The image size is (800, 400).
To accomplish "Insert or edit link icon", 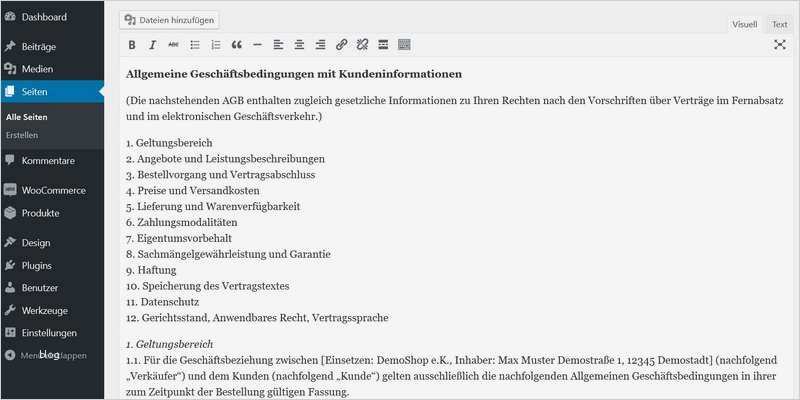I will click(x=341, y=45).
